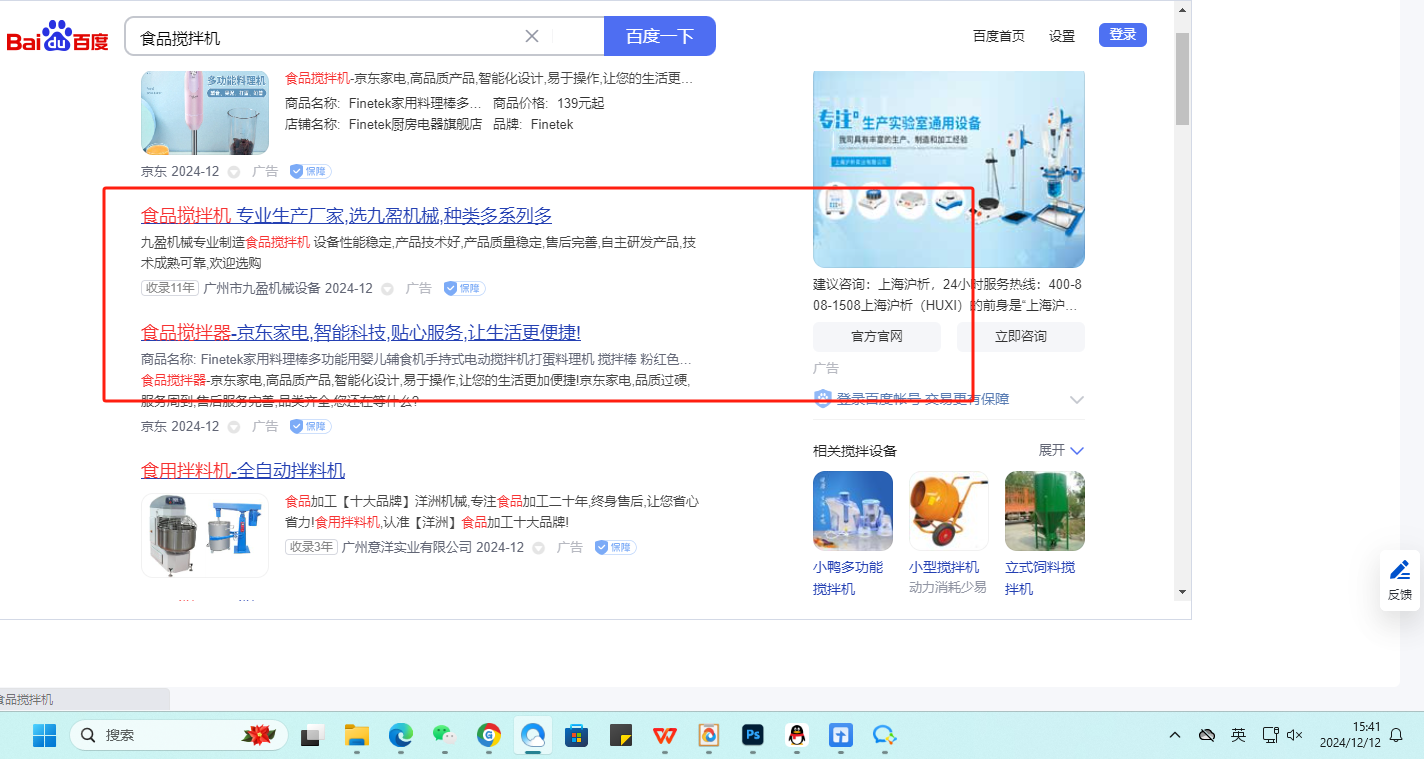This screenshot has height=759, width=1424.
Task: Open the blue upload-arrow app on the taskbar
Action: pos(840,736)
